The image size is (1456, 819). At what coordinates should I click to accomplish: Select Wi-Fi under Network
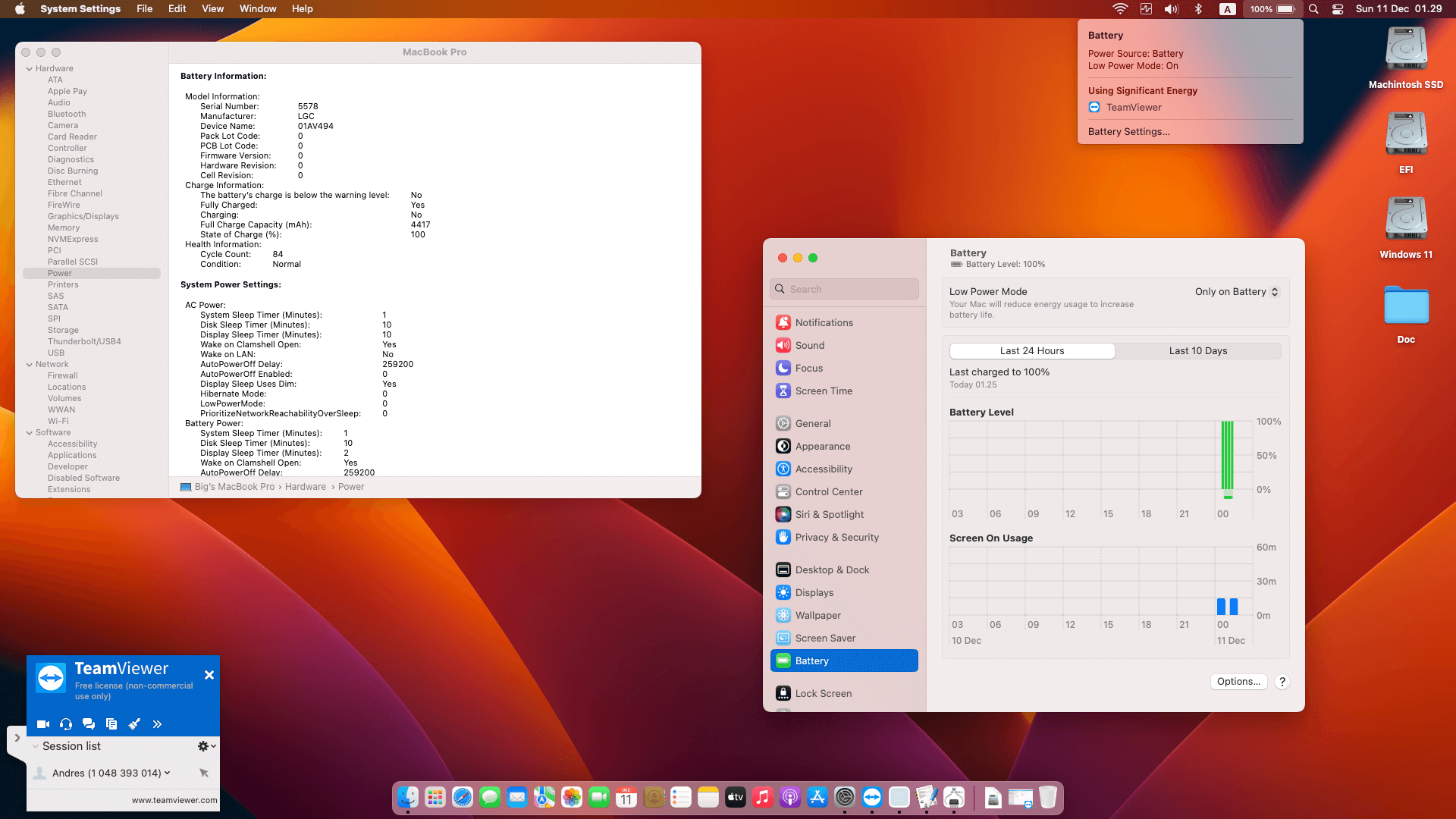[58, 421]
